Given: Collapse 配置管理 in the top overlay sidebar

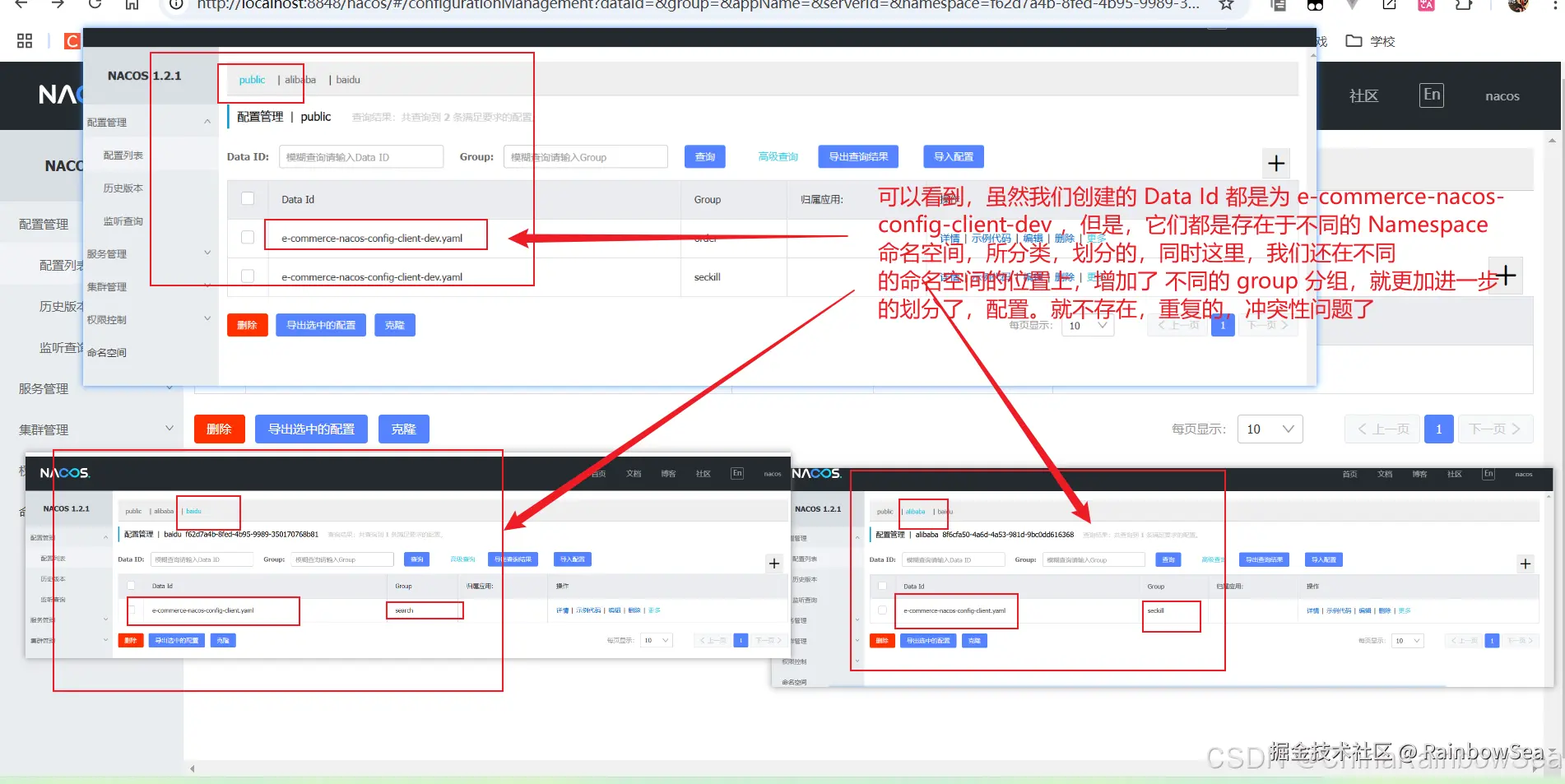Looking at the screenshot, I should click(x=207, y=122).
